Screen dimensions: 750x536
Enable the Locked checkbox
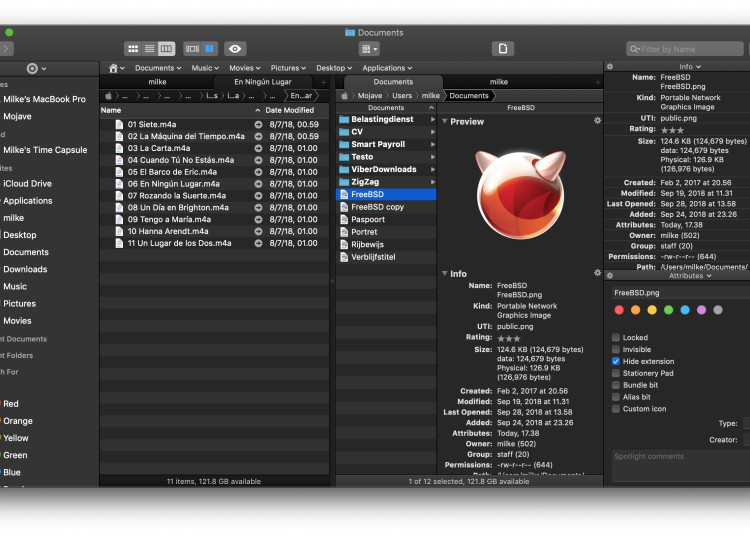coord(616,338)
